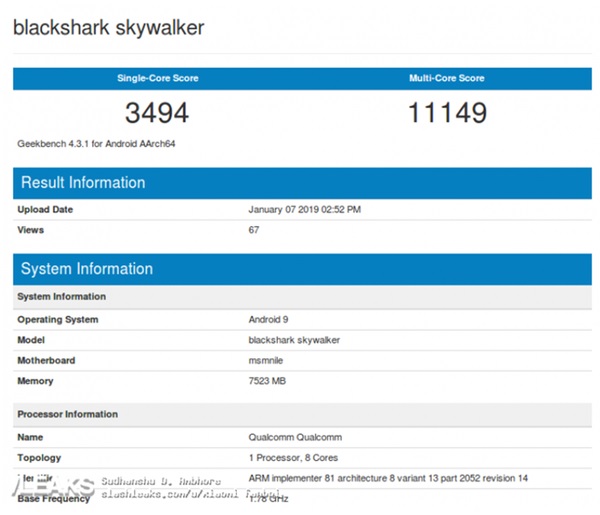
Task: Click the msmnile motherboard value
Action: (x=266, y=360)
